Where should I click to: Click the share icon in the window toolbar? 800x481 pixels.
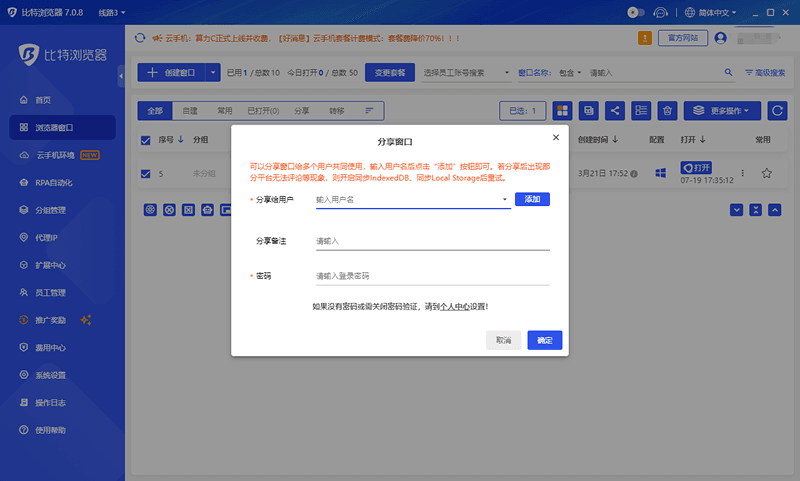(x=615, y=110)
